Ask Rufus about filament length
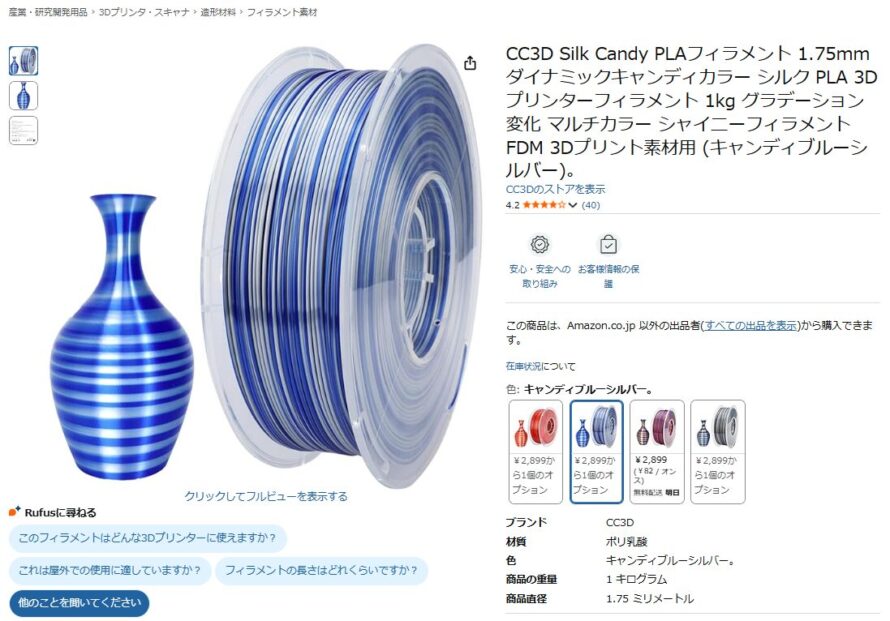The width and height of the screenshot is (890, 621). (x=321, y=570)
